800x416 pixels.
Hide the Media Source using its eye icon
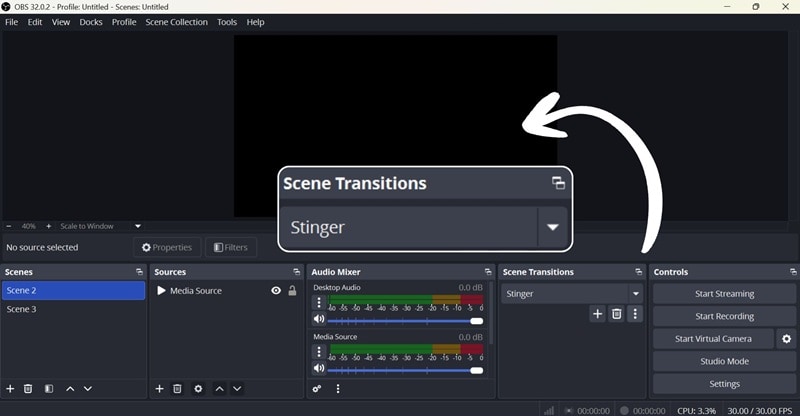pyautogui.click(x=276, y=290)
